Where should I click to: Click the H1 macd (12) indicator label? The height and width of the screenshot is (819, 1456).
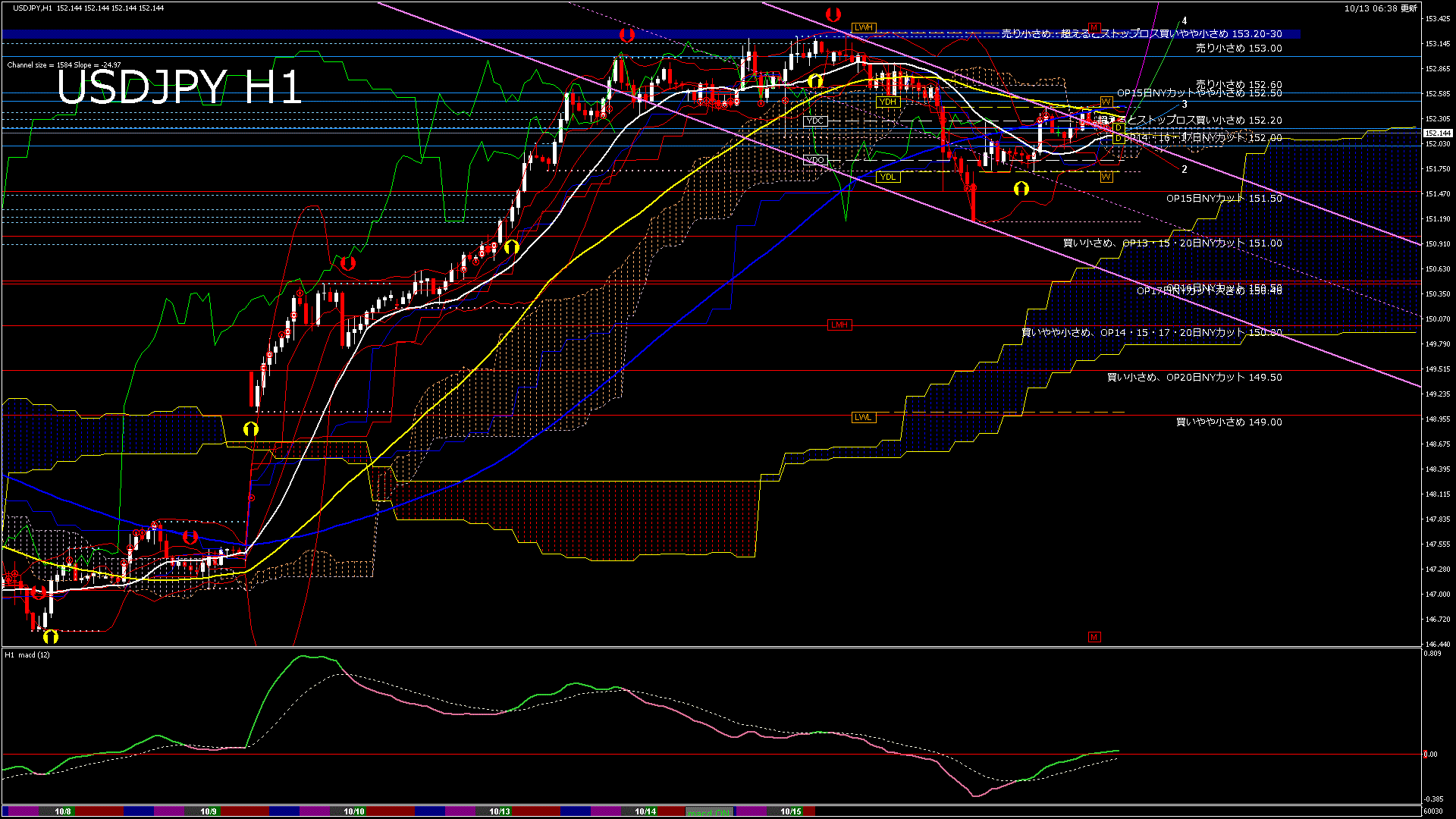[27, 654]
